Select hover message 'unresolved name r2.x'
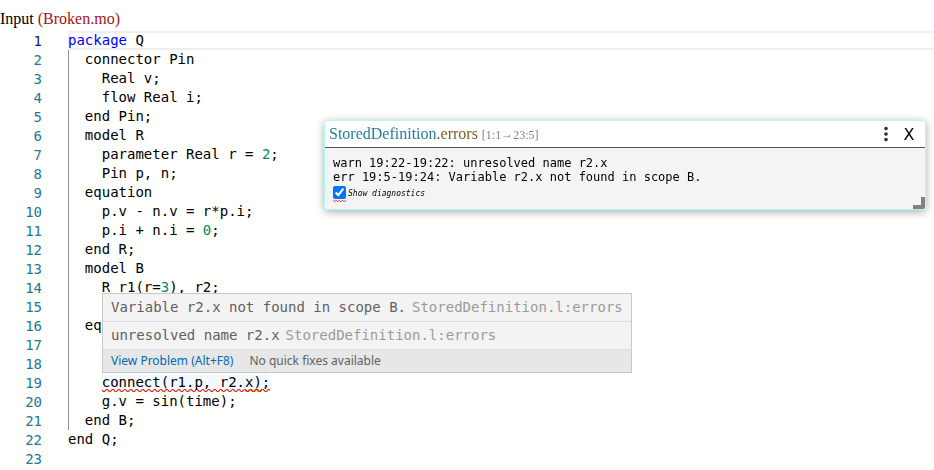This screenshot has height=470, width=934. tap(195, 335)
